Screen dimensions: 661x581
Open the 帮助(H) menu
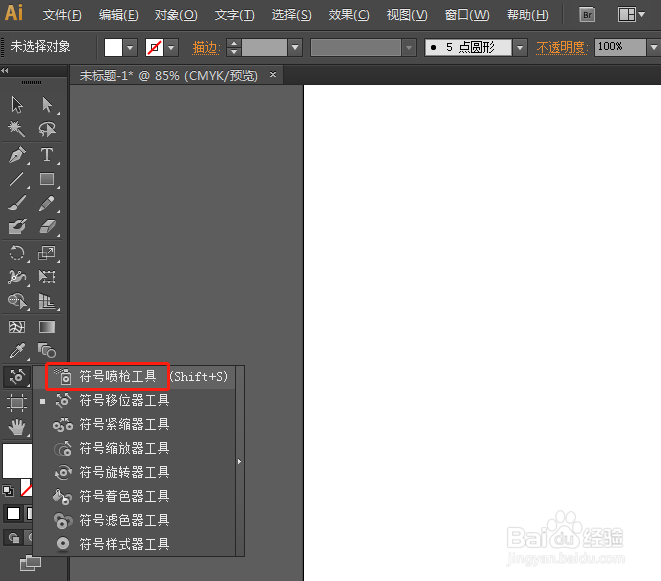pos(528,15)
